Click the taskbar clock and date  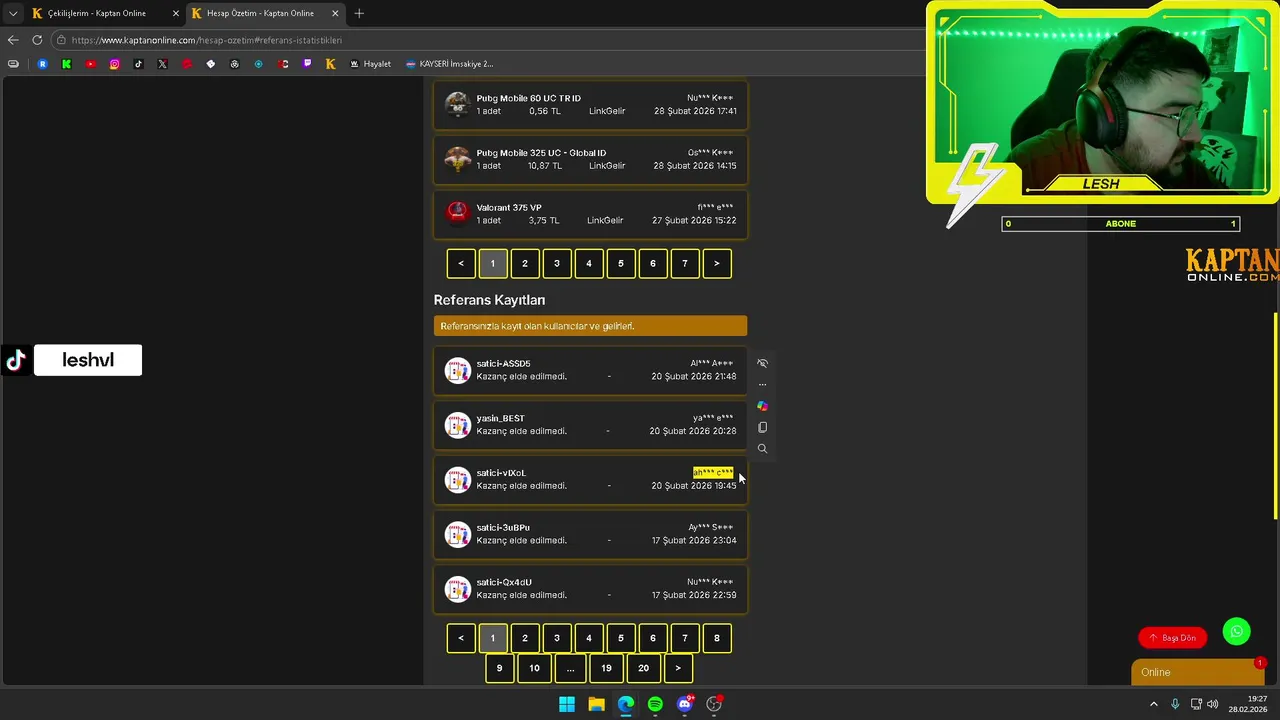click(1248, 704)
